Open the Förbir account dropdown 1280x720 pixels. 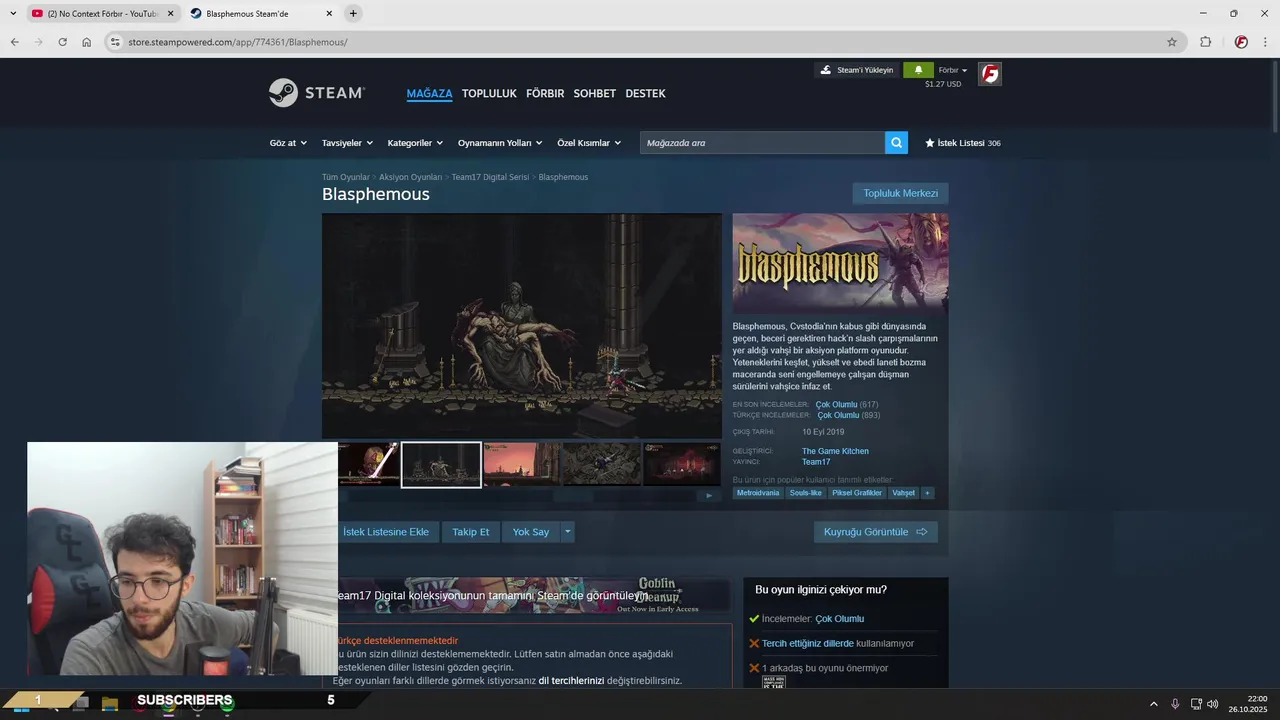point(953,71)
